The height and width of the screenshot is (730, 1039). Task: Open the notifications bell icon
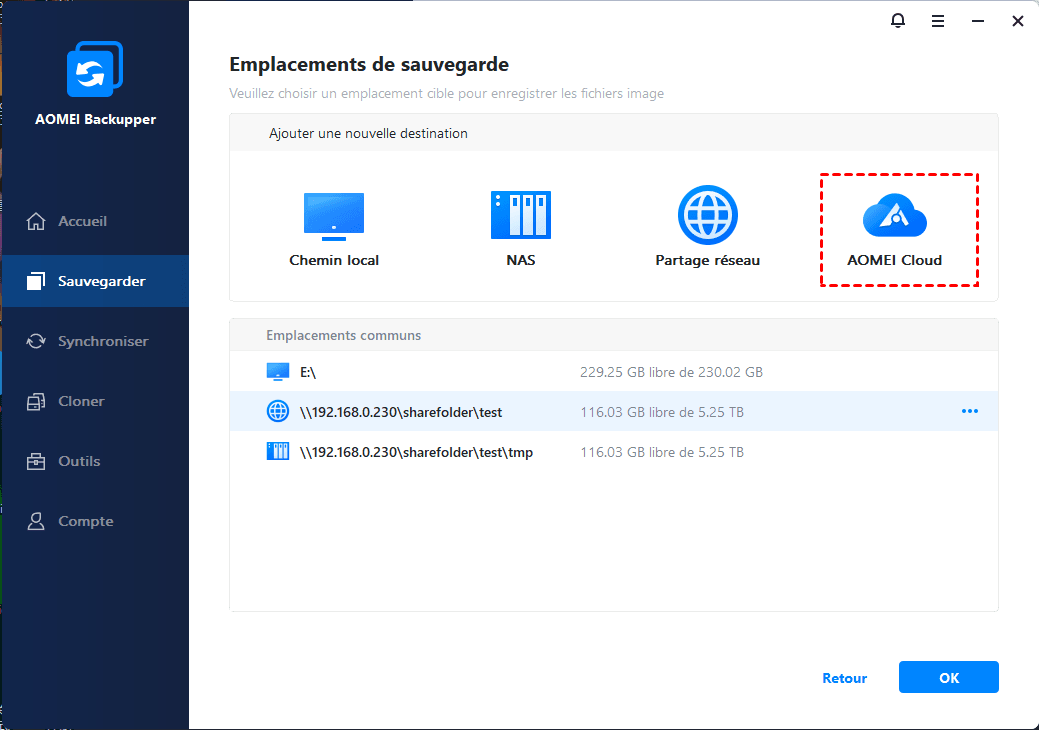[897, 21]
